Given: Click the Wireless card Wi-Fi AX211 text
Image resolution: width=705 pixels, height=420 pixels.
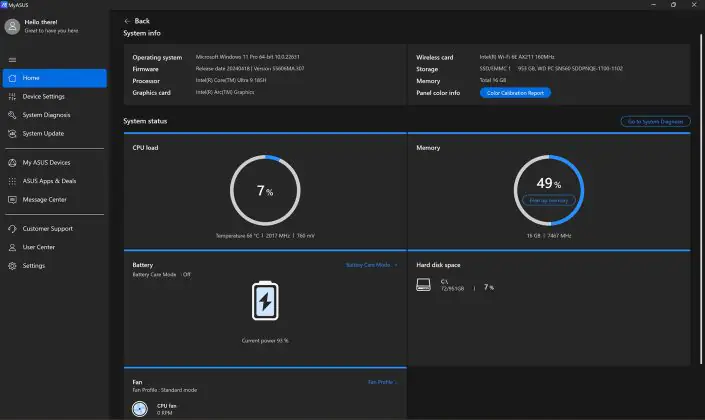Looking at the screenshot, I should pos(517,57).
